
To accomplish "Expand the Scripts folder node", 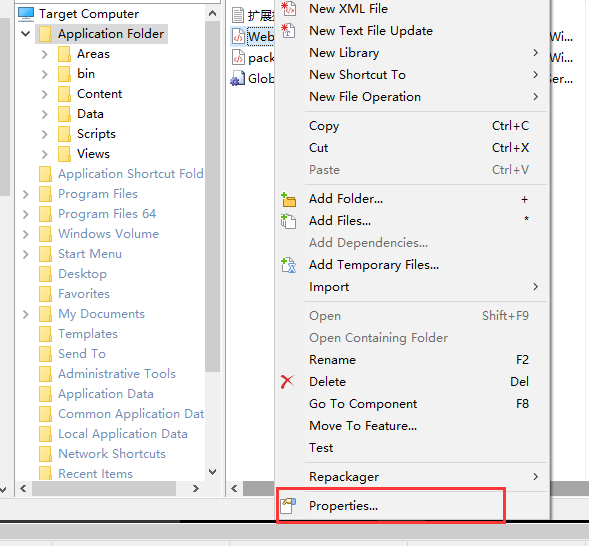I will 45,134.
